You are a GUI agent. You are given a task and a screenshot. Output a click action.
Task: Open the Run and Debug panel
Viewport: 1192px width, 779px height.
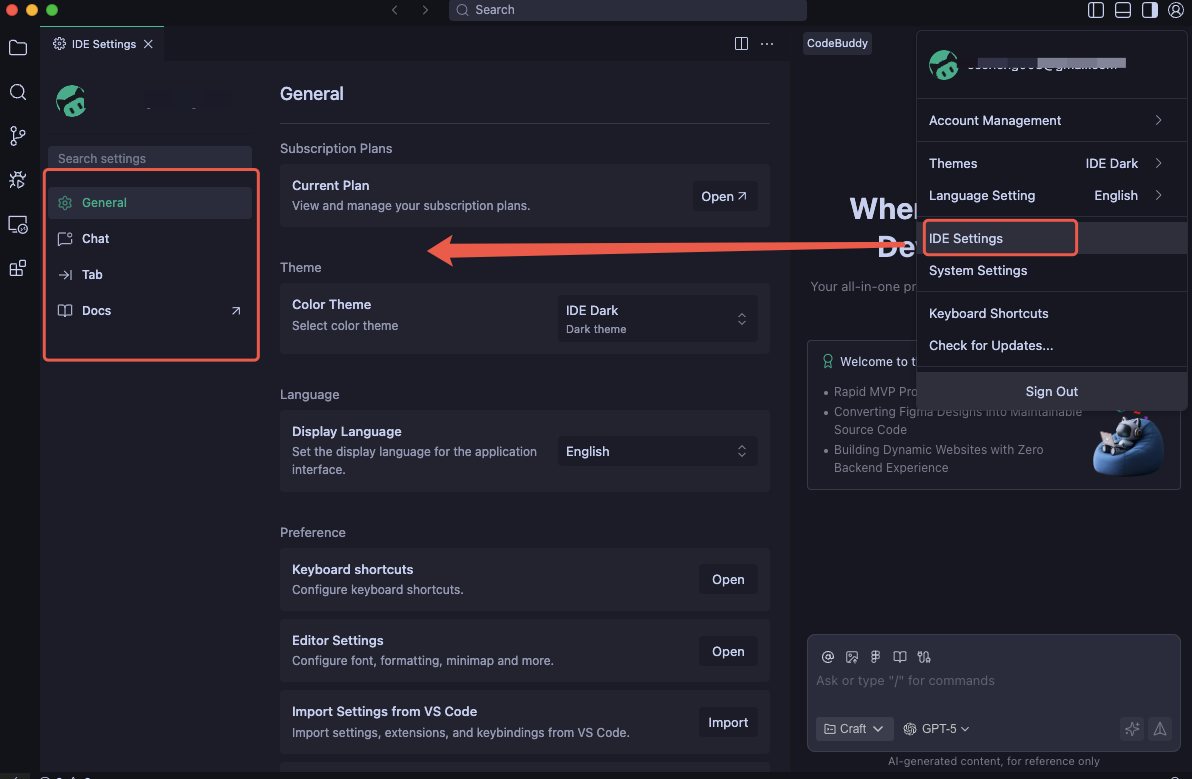click(x=17, y=179)
